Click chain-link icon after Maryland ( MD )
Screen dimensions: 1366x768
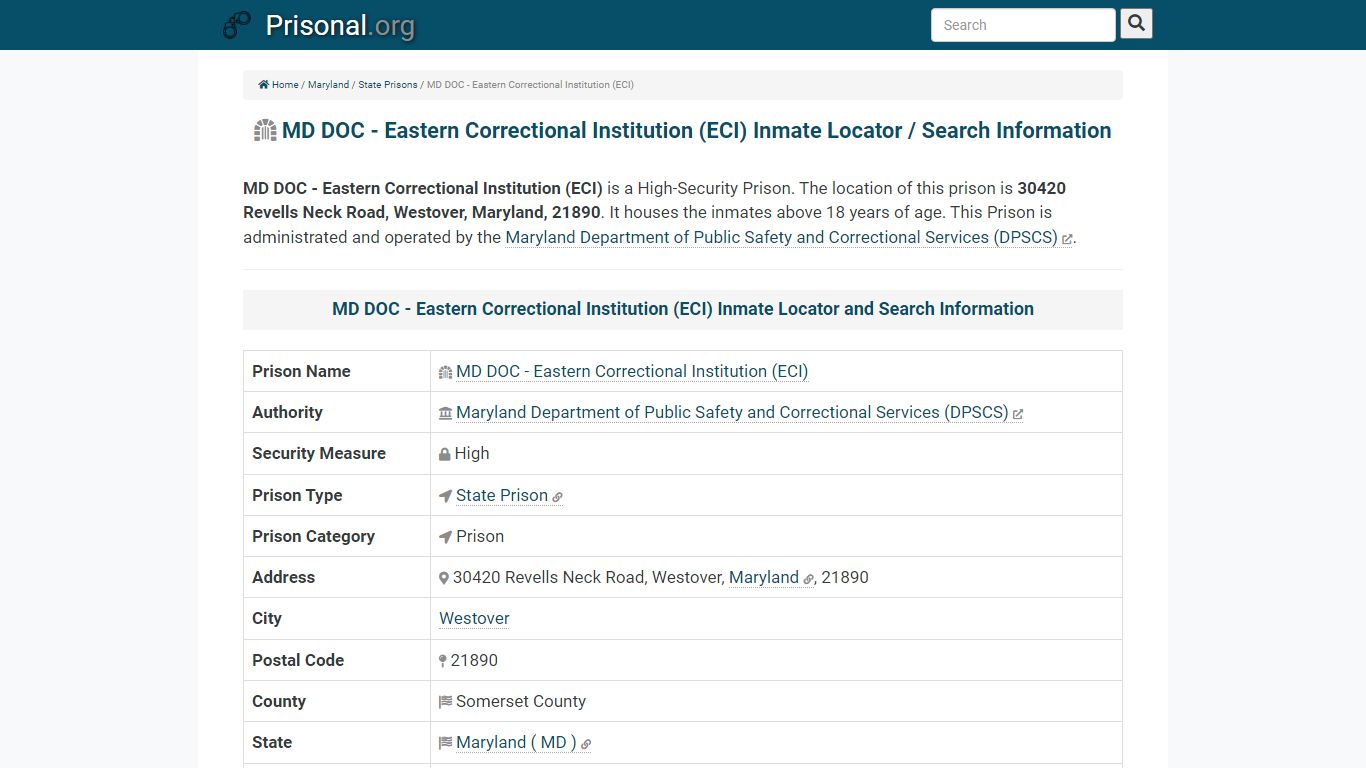coord(586,744)
